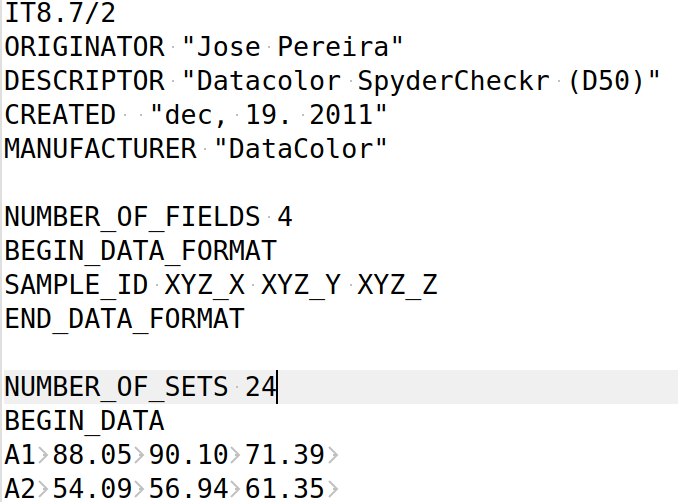Click the SAMPLE_ID field name
The image size is (678, 502).
(x=77, y=285)
